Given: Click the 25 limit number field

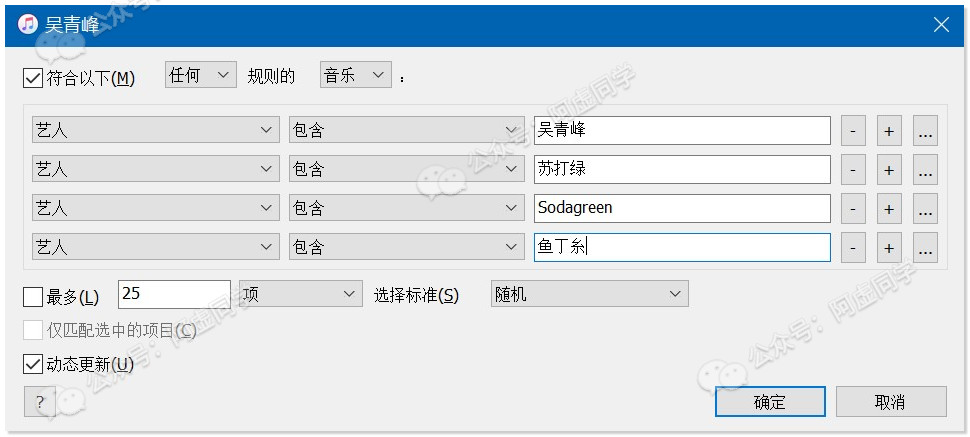Looking at the screenshot, I should (x=174, y=294).
